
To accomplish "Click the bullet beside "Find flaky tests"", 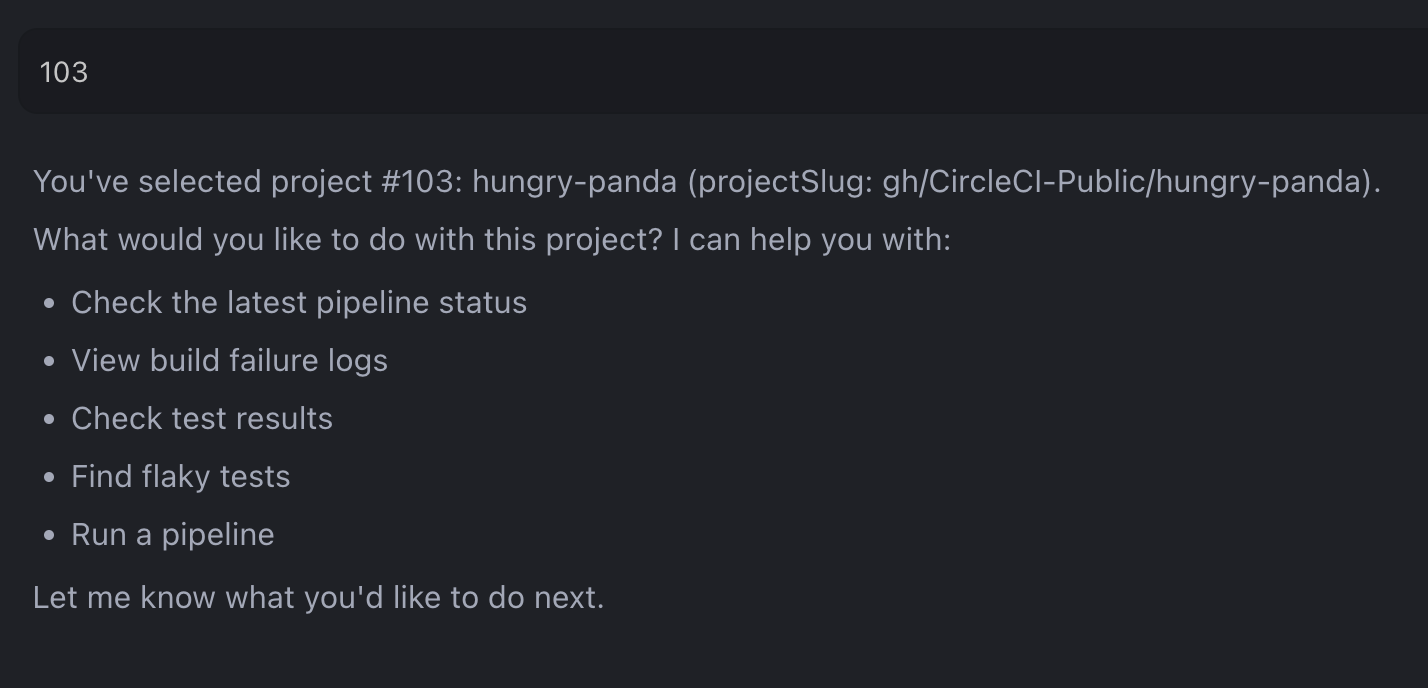I will coord(48,476).
